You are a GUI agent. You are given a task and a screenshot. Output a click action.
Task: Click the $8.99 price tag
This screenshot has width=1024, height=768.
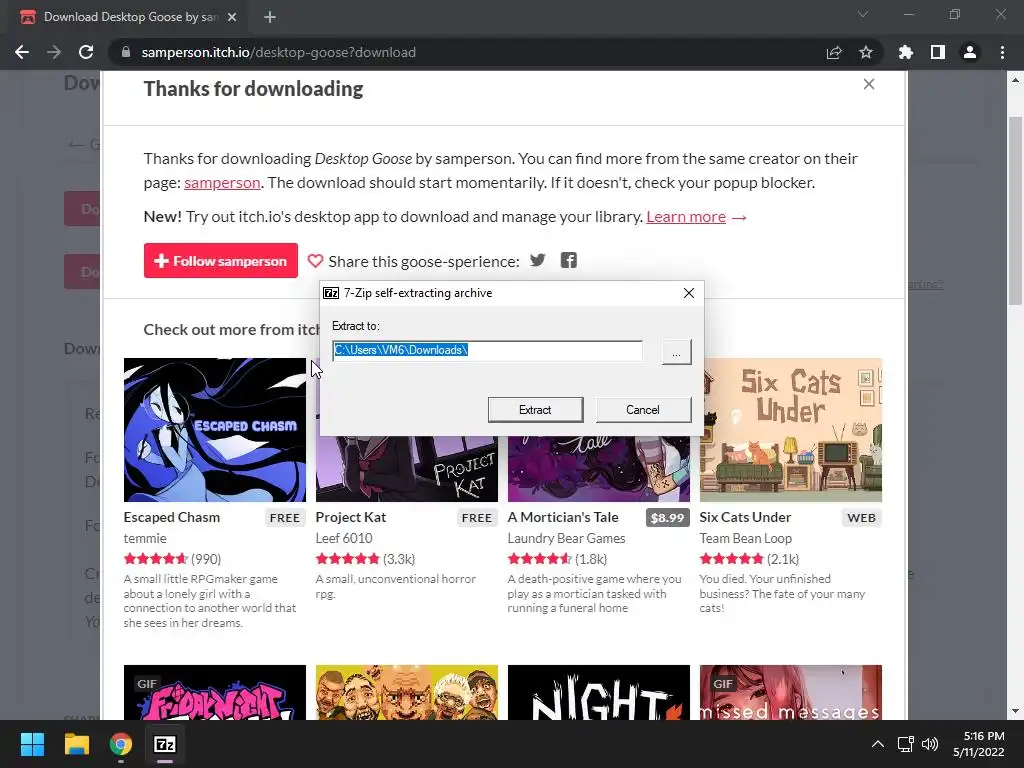pyautogui.click(x=667, y=518)
